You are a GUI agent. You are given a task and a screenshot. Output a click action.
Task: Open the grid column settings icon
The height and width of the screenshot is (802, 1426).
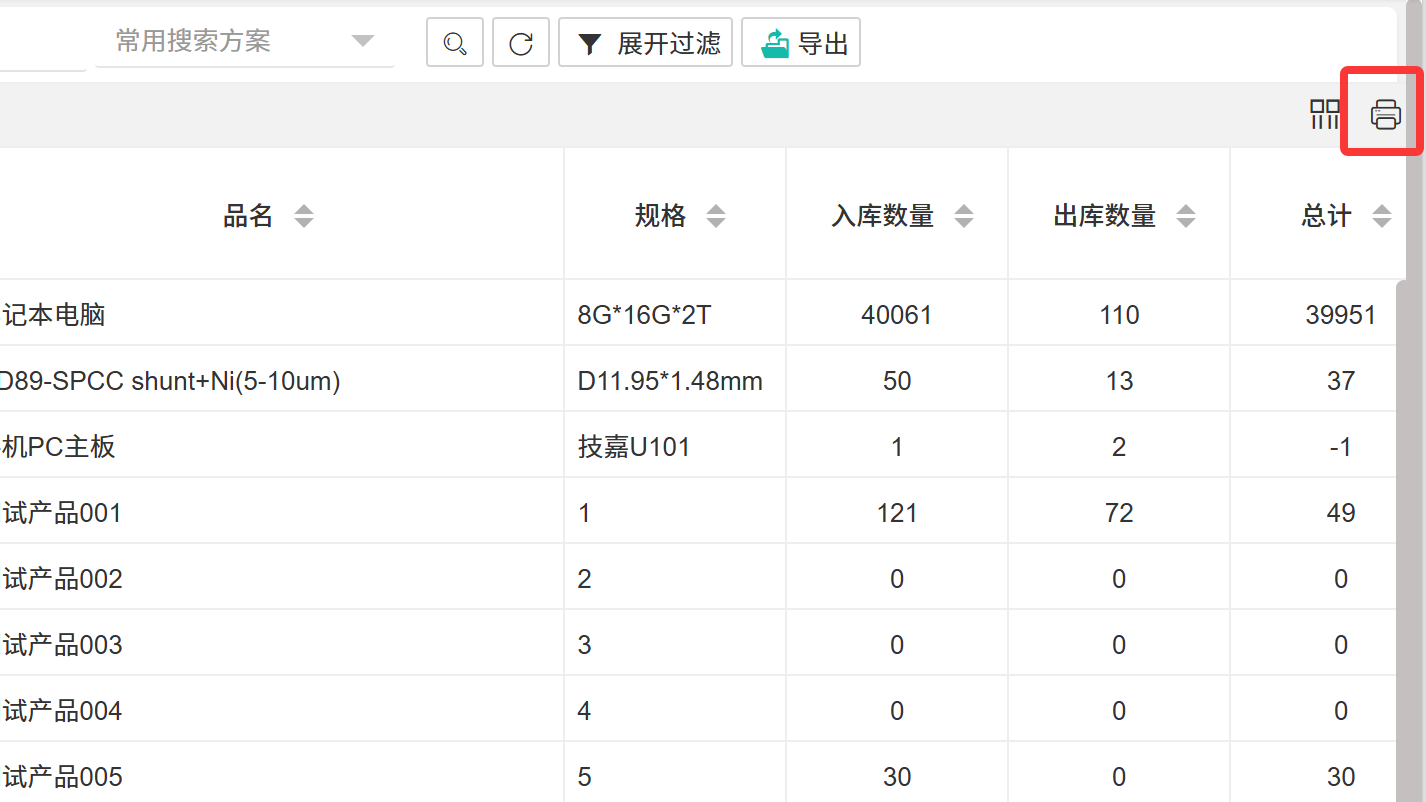point(1325,114)
